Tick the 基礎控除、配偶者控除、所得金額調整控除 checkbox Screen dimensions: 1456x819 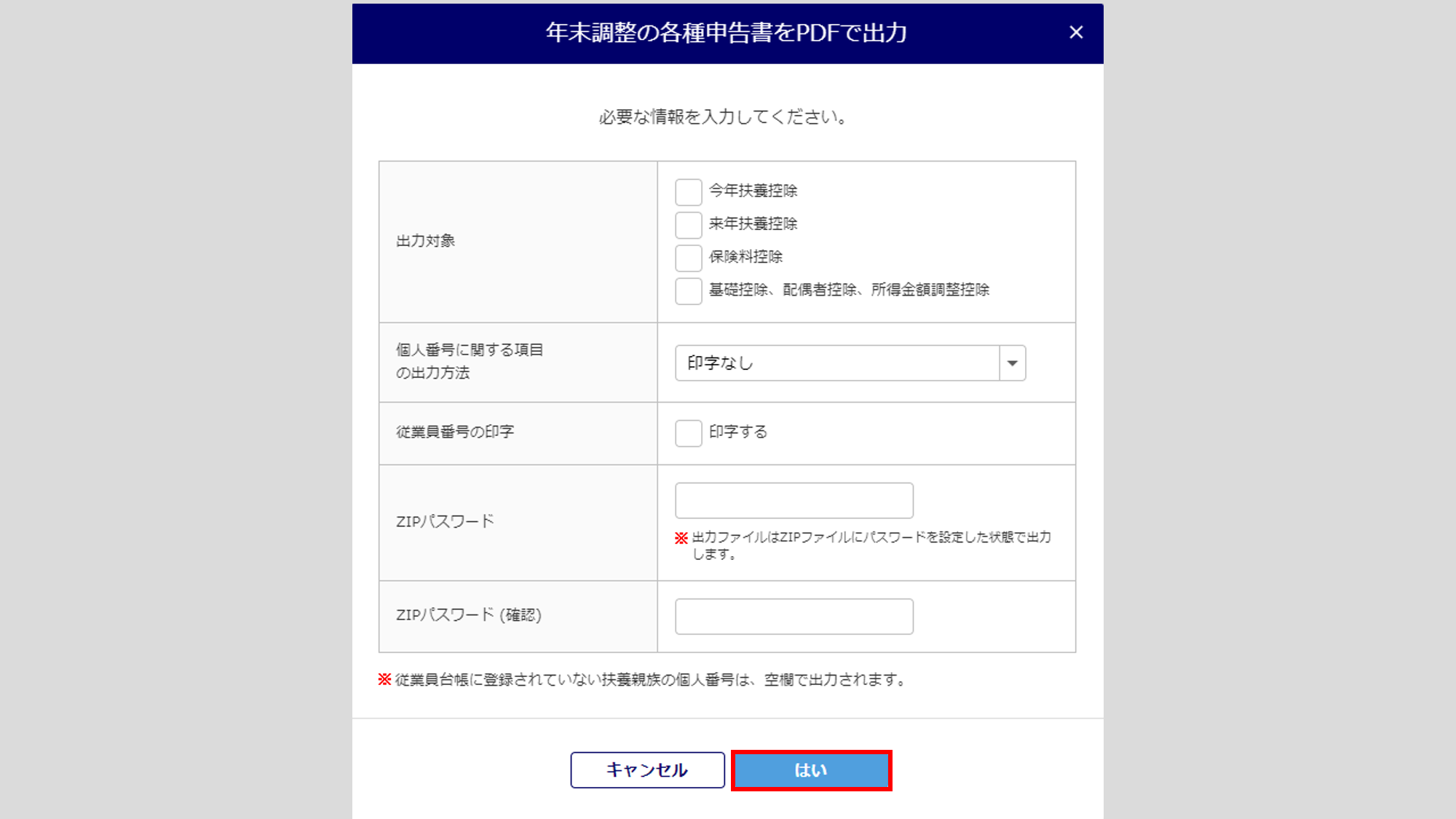click(x=688, y=291)
